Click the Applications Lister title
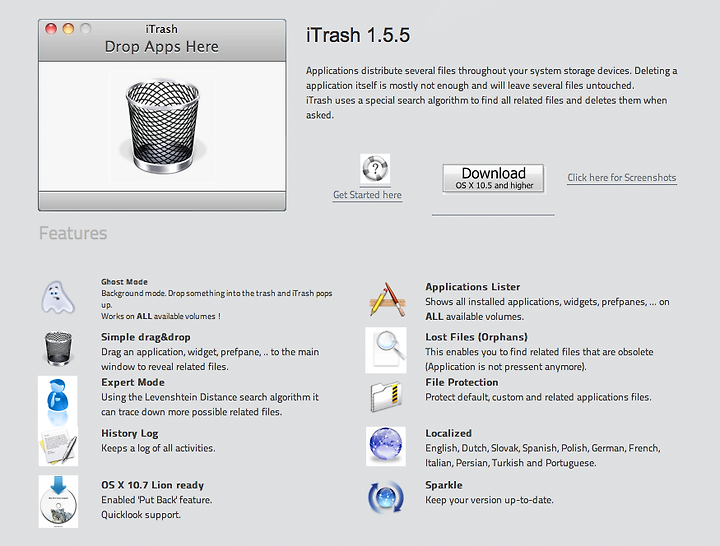The height and width of the screenshot is (546, 720). coord(472,287)
